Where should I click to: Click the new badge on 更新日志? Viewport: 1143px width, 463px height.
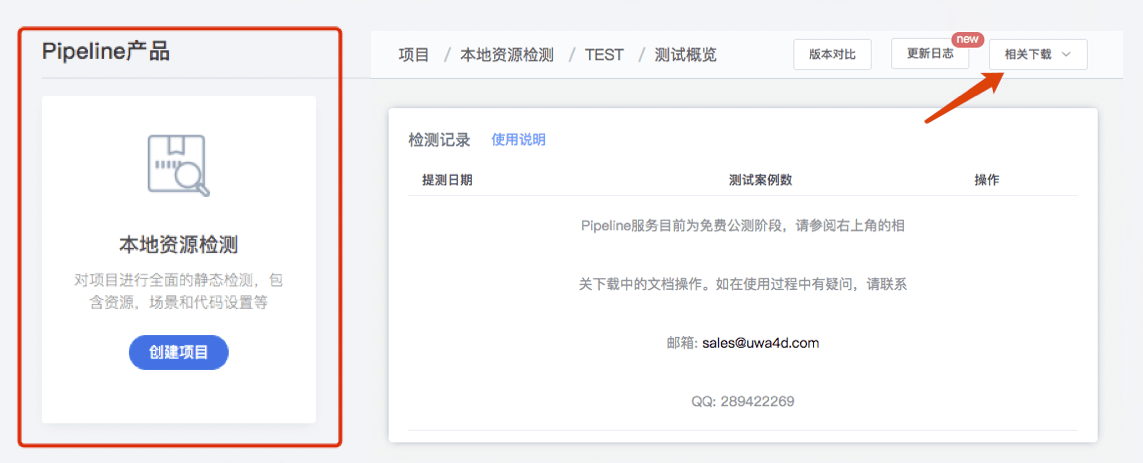pos(967,39)
